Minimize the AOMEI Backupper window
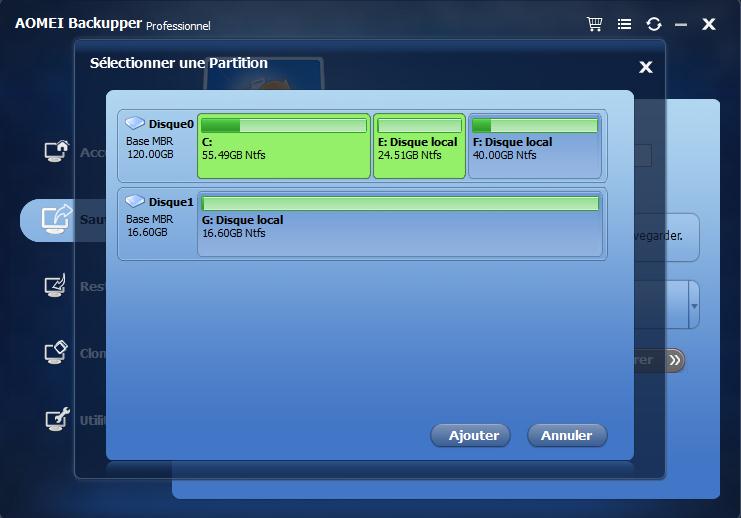The width and height of the screenshot is (741, 518). 681,25
